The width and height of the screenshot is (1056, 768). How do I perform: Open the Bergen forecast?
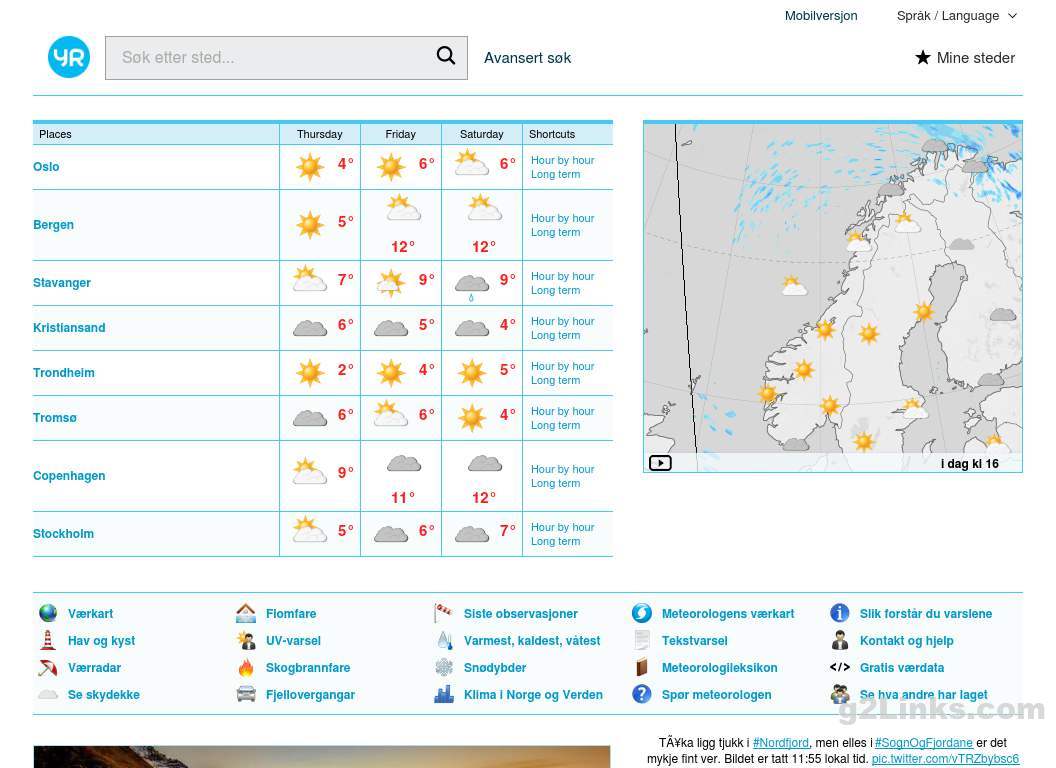[x=53, y=224]
